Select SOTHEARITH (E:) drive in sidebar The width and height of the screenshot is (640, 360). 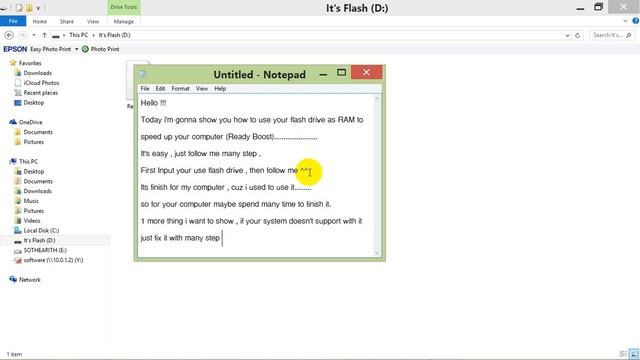pos(45,250)
